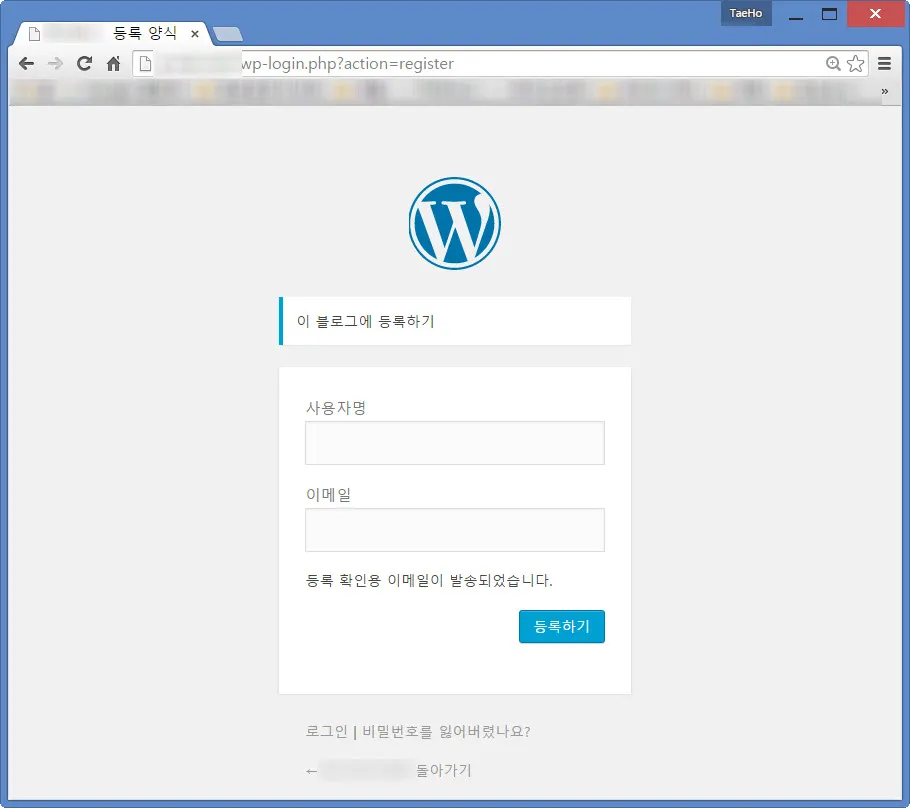Click the 이 블로그에 등록하기 message text
The height and width of the screenshot is (808, 910).
coord(366,321)
